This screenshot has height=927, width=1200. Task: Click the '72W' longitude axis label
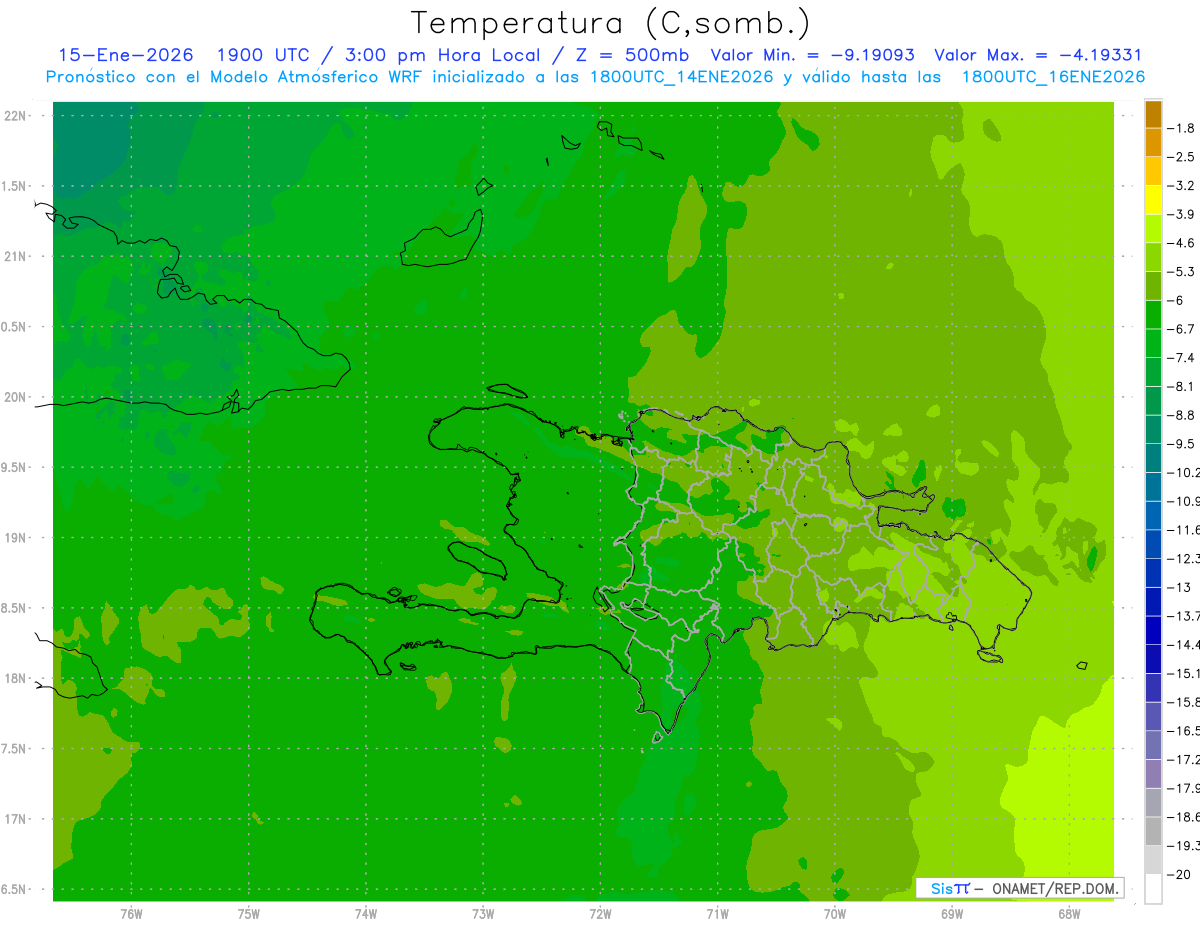point(600,914)
